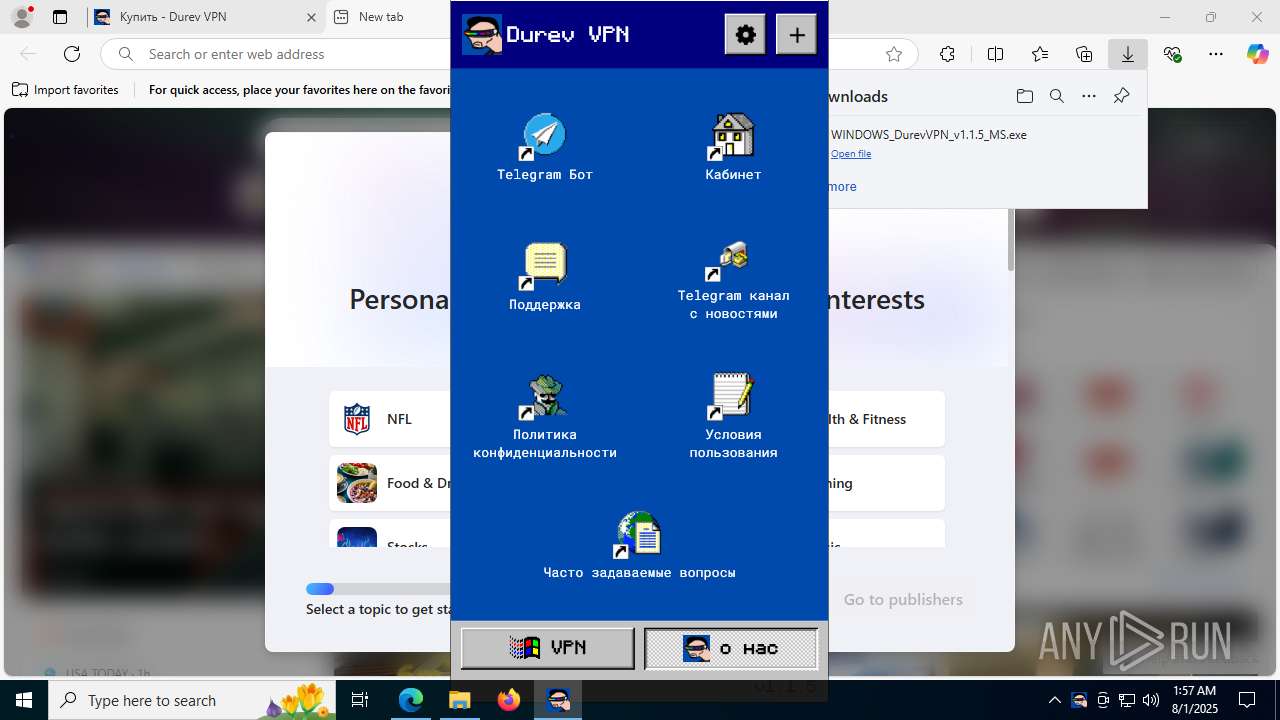Select the Food & Drink topic card
The image size is (1280, 720).
pos(390,483)
